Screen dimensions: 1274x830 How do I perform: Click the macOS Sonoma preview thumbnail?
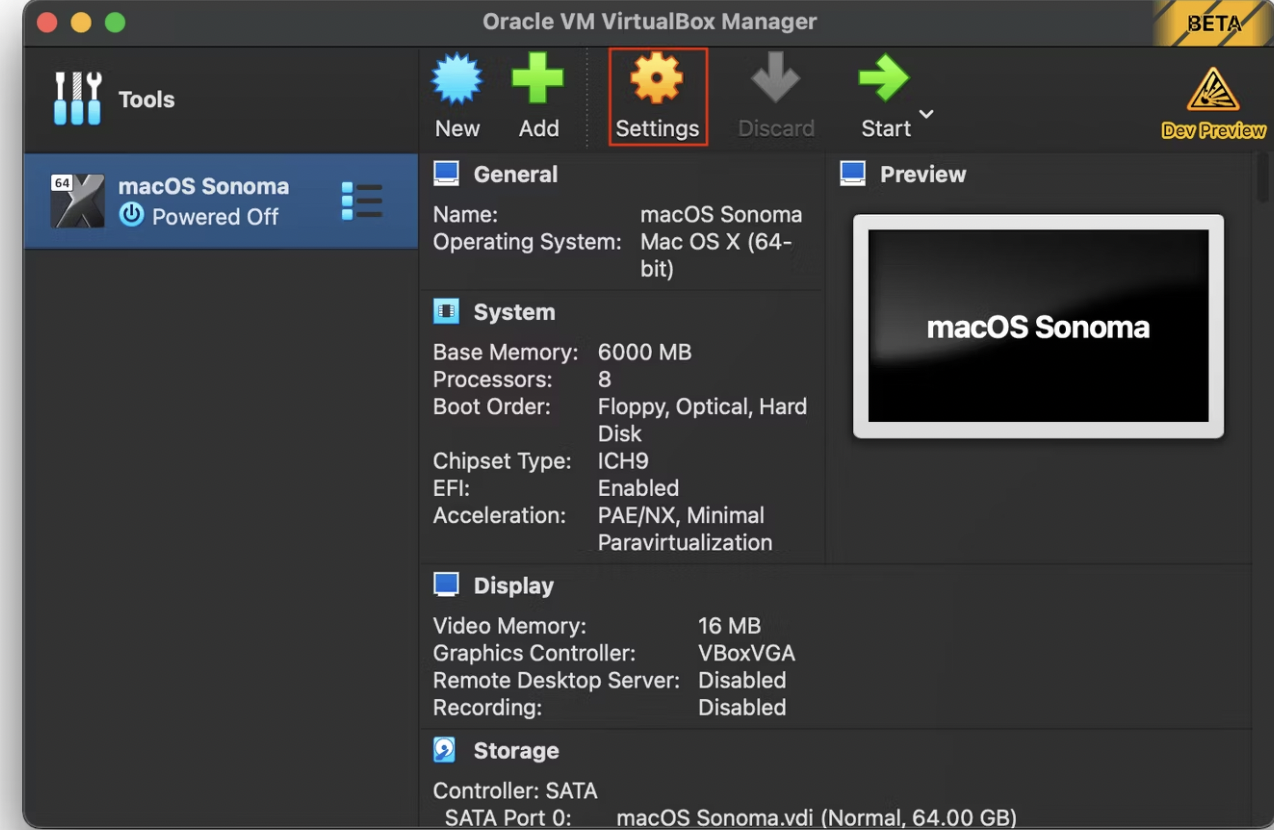(x=1038, y=326)
